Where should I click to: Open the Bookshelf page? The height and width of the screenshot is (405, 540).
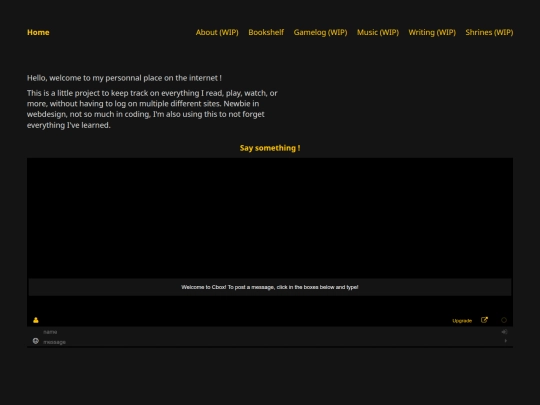[x=266, y=32]
